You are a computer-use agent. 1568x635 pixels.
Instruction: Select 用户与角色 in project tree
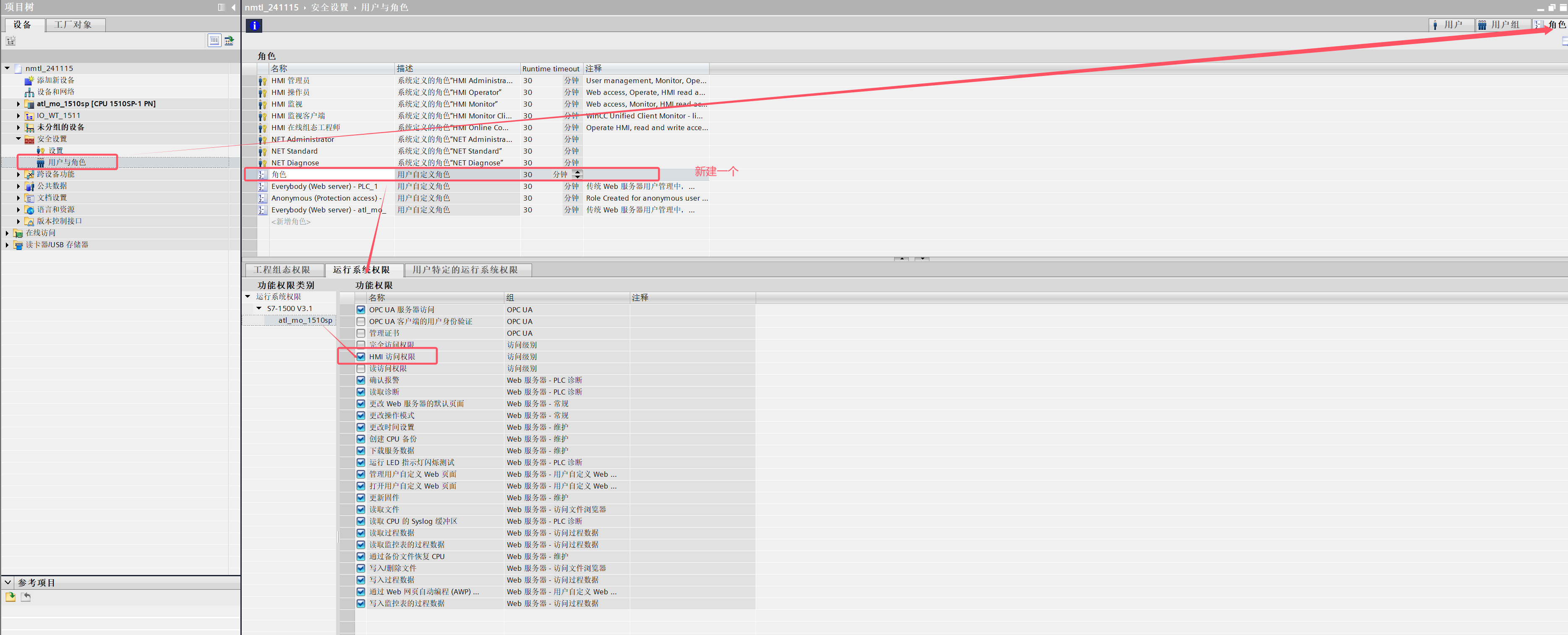pos(66,162)
